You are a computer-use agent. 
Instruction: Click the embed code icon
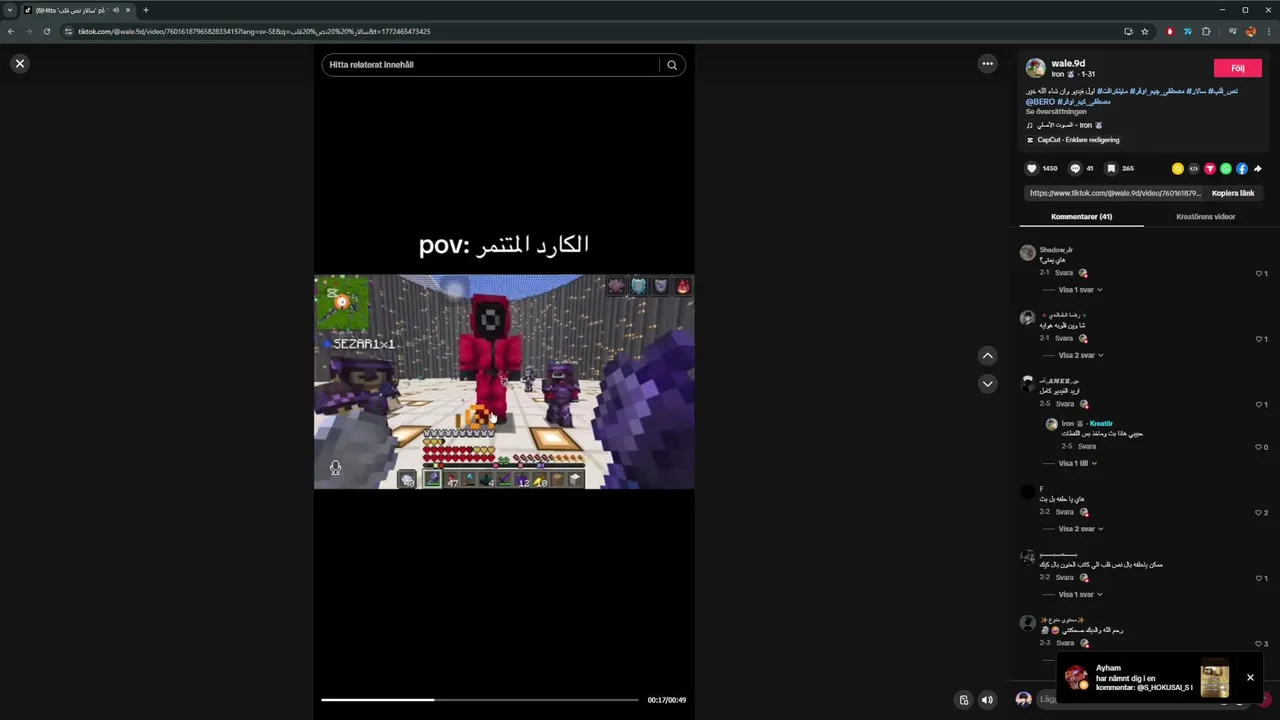tap(1194, 169)
